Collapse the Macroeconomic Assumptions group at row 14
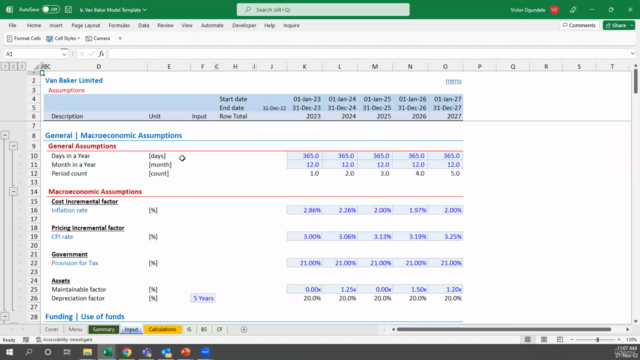This screenshot has height=360, width=640. [13, 191]
